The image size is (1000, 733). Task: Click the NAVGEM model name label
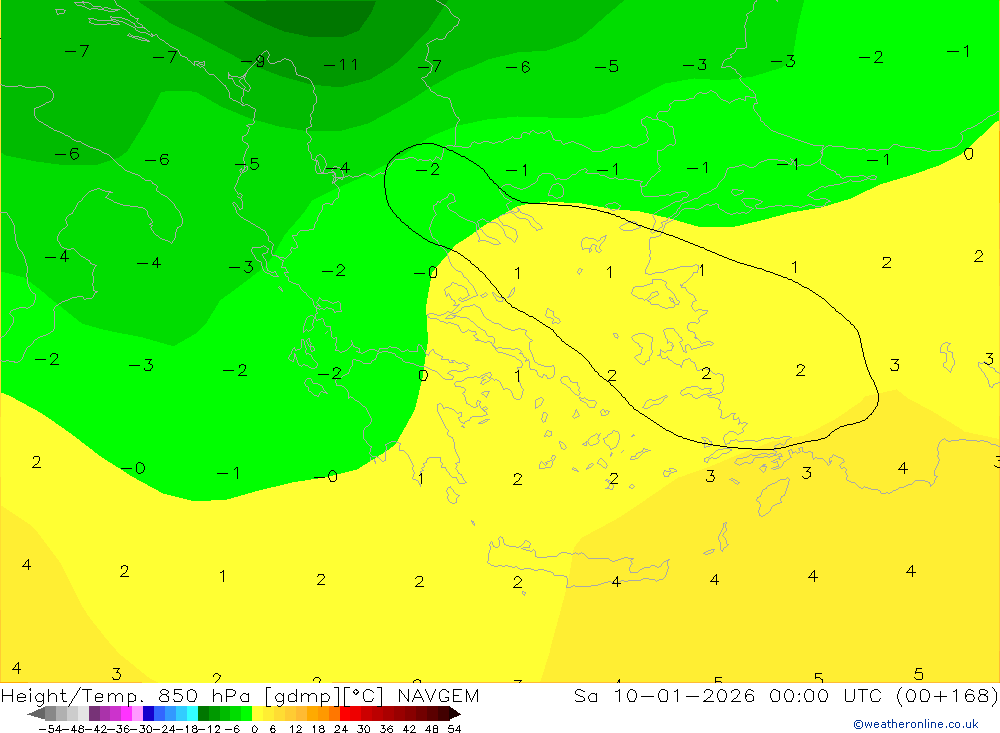[x=438, y=695]
